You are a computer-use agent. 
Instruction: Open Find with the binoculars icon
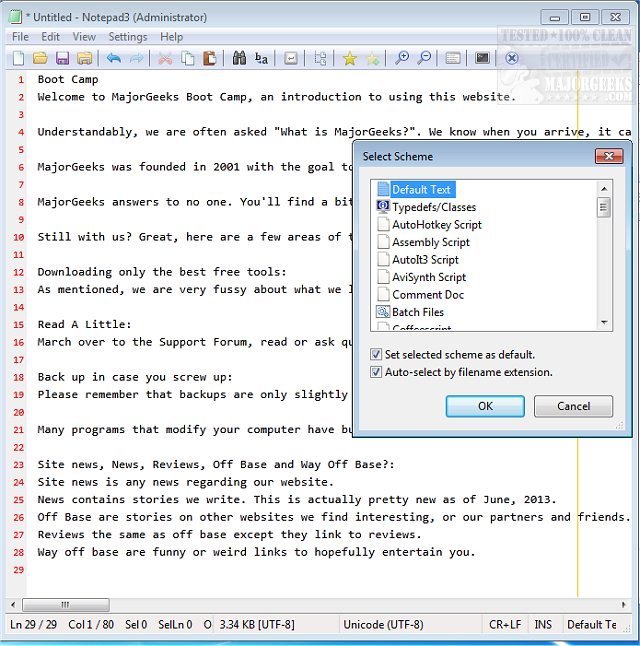pyautogui.click(x=239, y=59)
